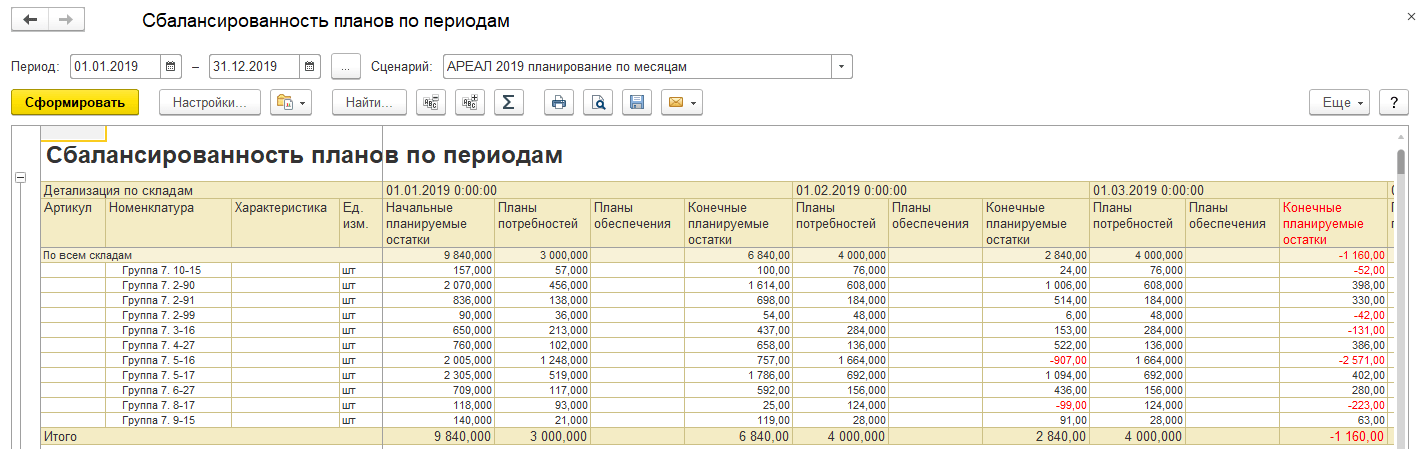Open the help question mark button
The height and width of the screenshot is (449, 1420).
(1394, 102)
